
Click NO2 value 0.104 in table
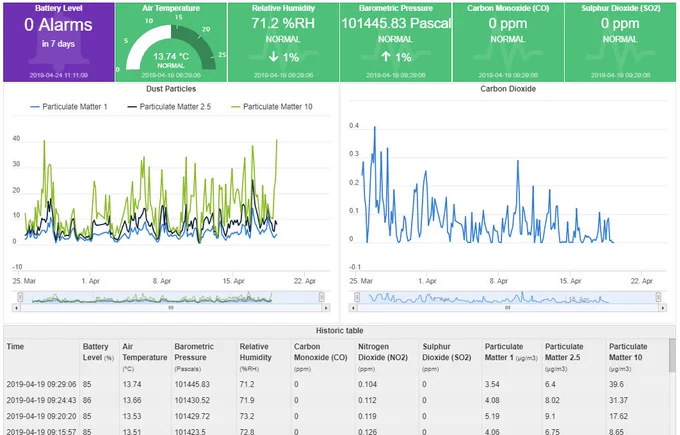pos(367,384)
